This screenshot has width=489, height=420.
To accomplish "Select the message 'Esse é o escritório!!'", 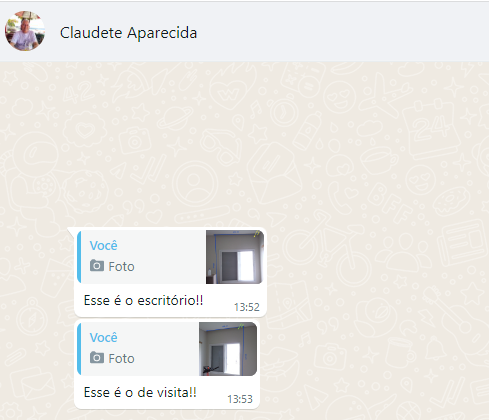I will click(143, 300).
